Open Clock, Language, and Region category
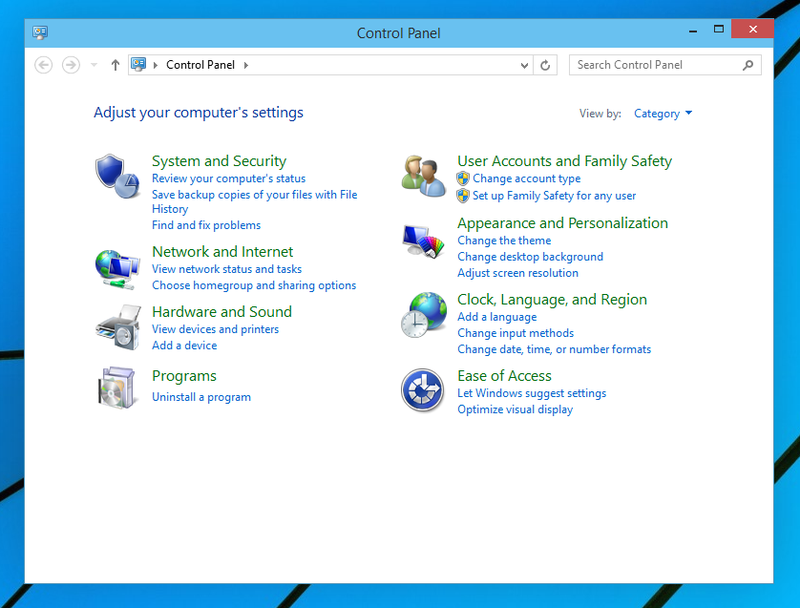Image resolution: width=800 pixels, height=608 pixels. click(x=552, y=299)
